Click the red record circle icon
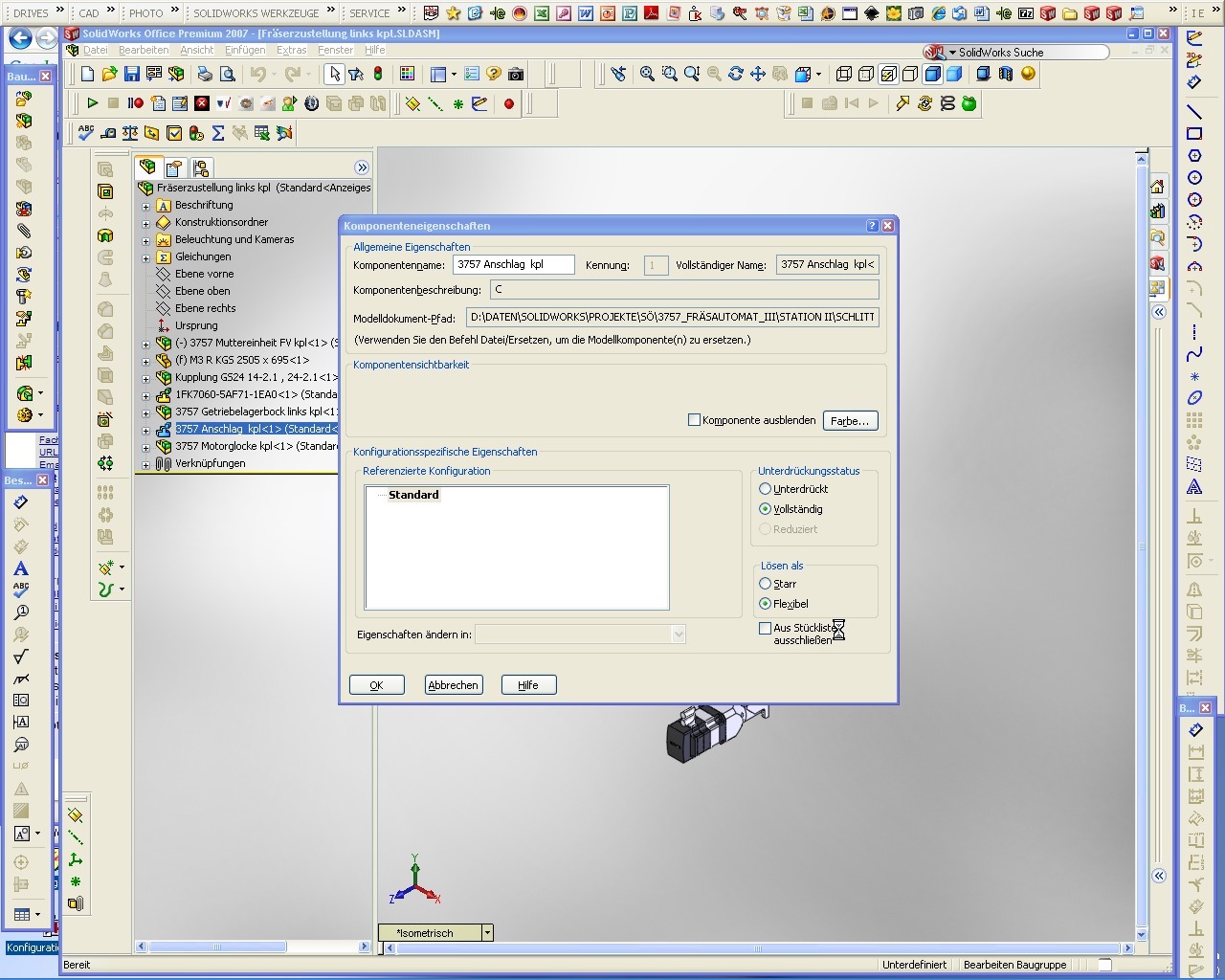Screen dimensions: 1225x980 (x=509, y=103)
